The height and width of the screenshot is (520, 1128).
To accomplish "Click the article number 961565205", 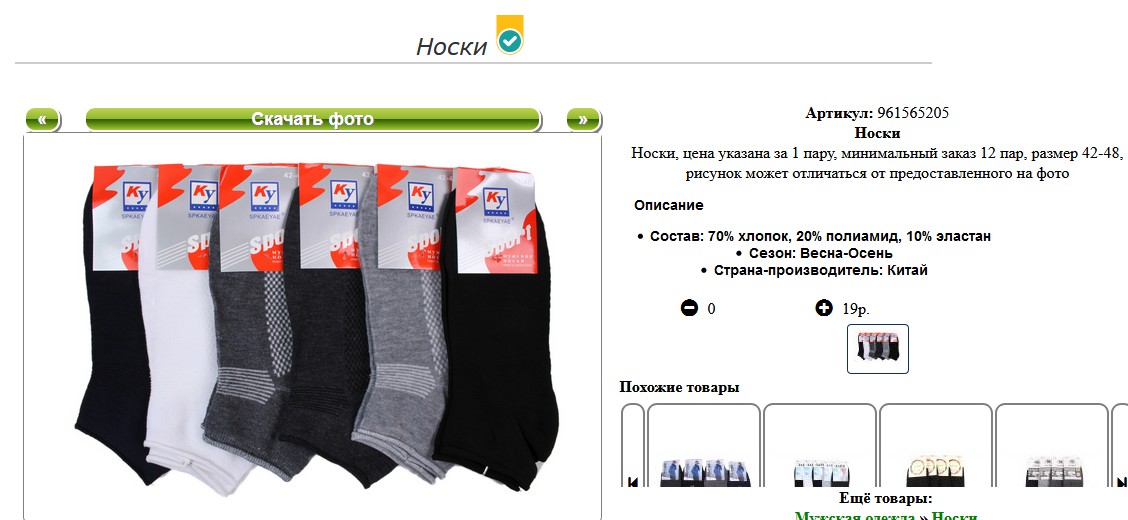I will 913,113.
